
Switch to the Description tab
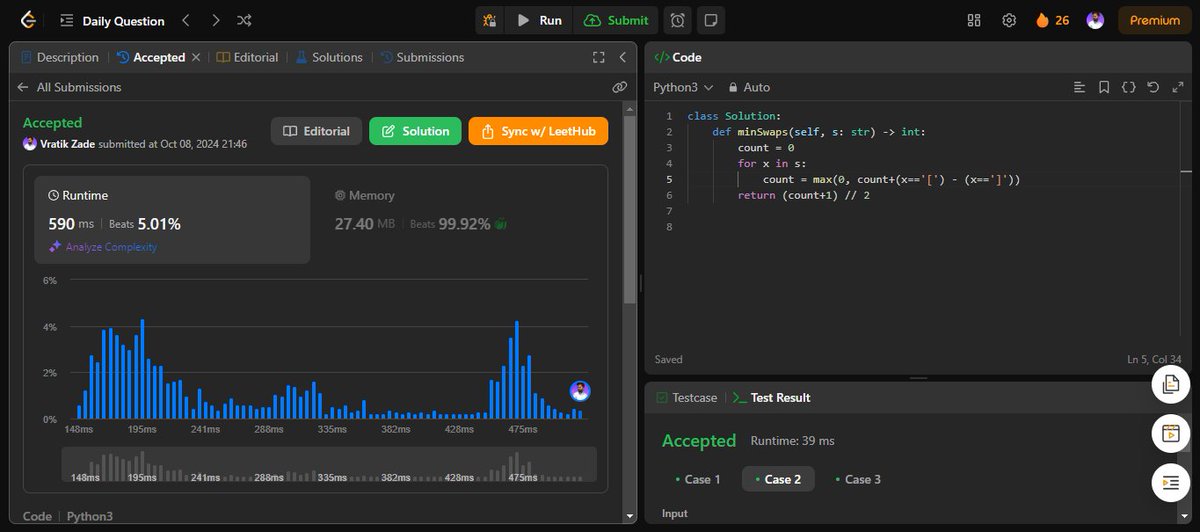[59, 57]
